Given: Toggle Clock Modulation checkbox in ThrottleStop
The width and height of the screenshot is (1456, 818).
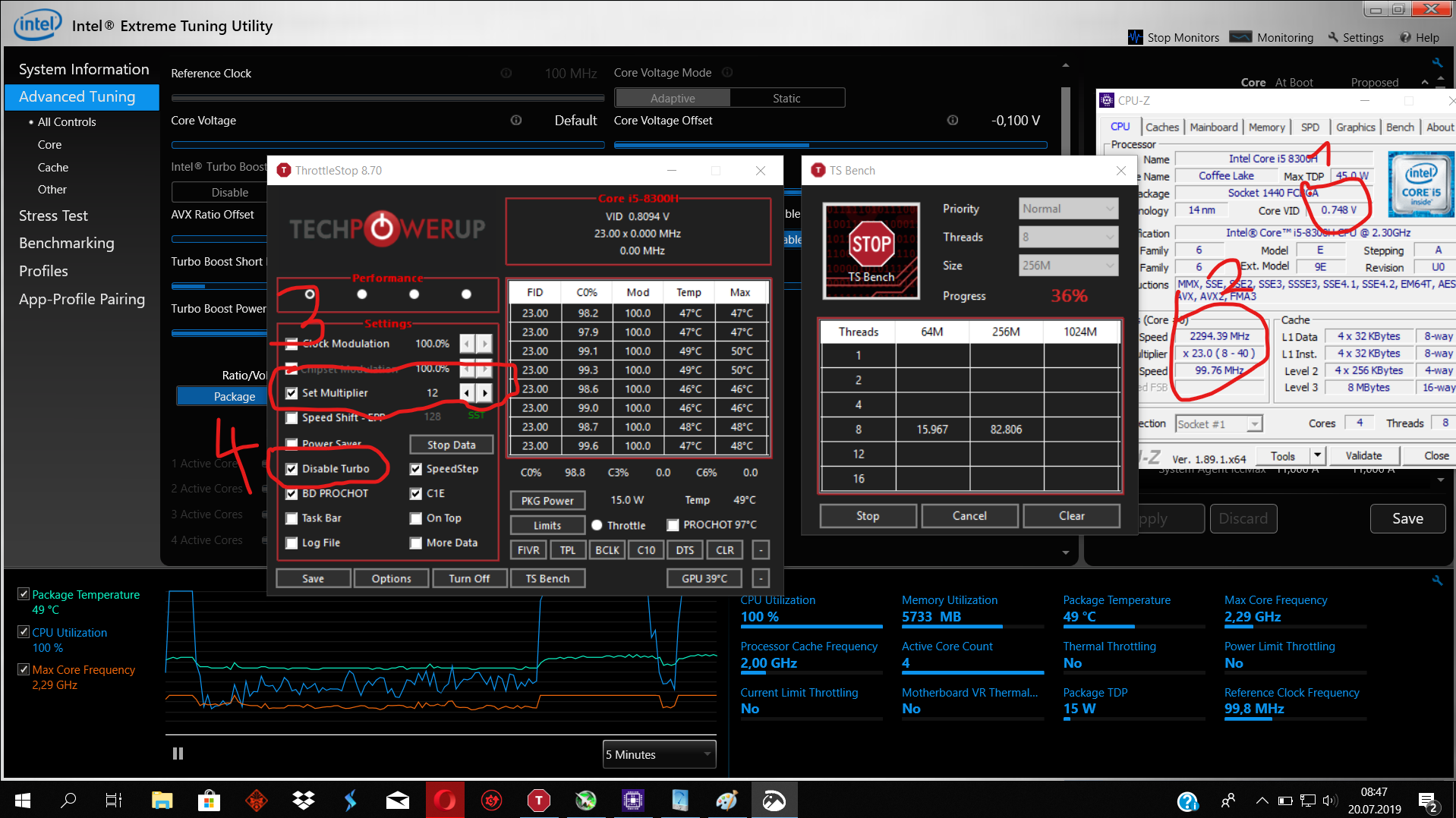Looking at the screenshot, I should [x=292, y=344].
